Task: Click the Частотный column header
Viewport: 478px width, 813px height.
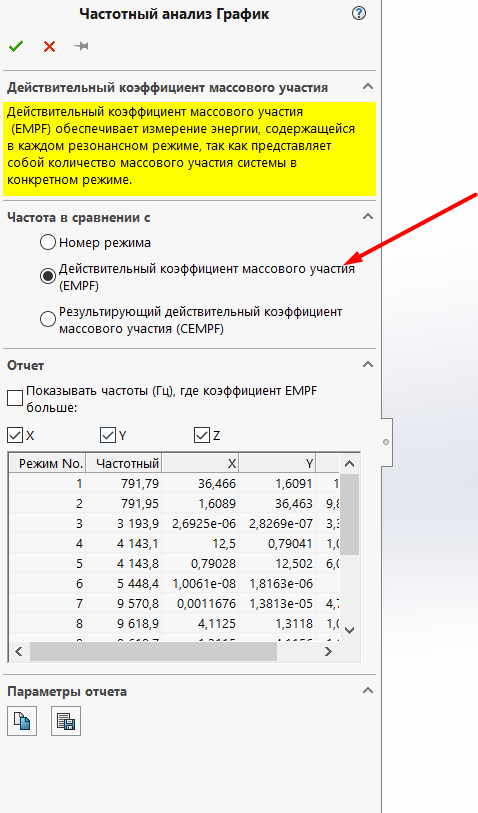Action: 123,463
